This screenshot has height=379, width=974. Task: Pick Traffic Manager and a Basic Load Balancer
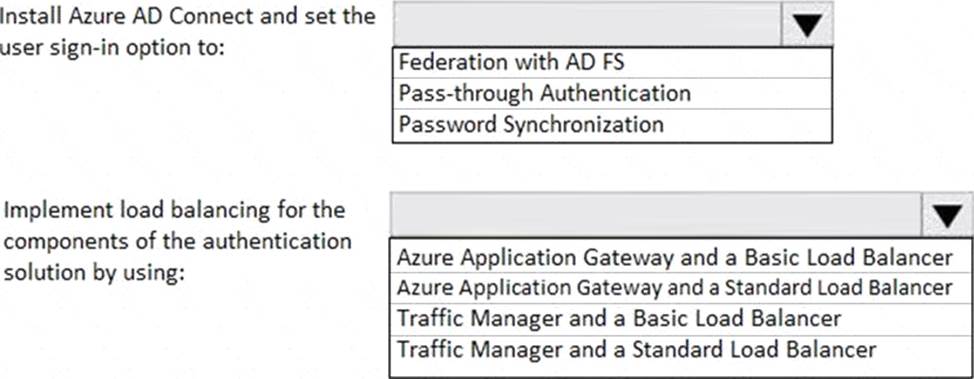[680, 319]
